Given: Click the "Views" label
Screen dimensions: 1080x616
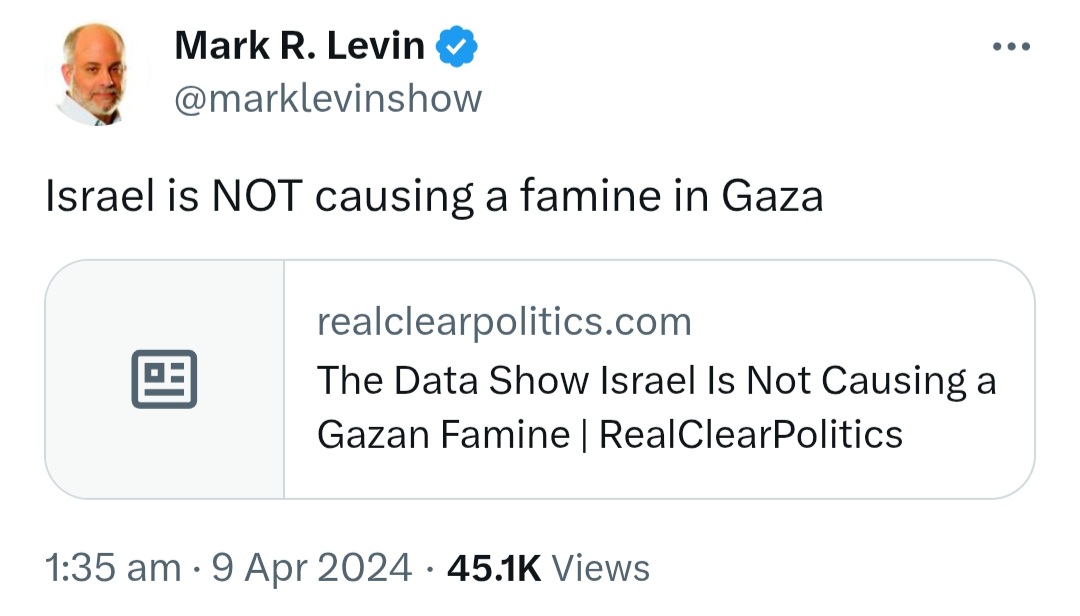Looking at the screenshot, I should 601,568.
